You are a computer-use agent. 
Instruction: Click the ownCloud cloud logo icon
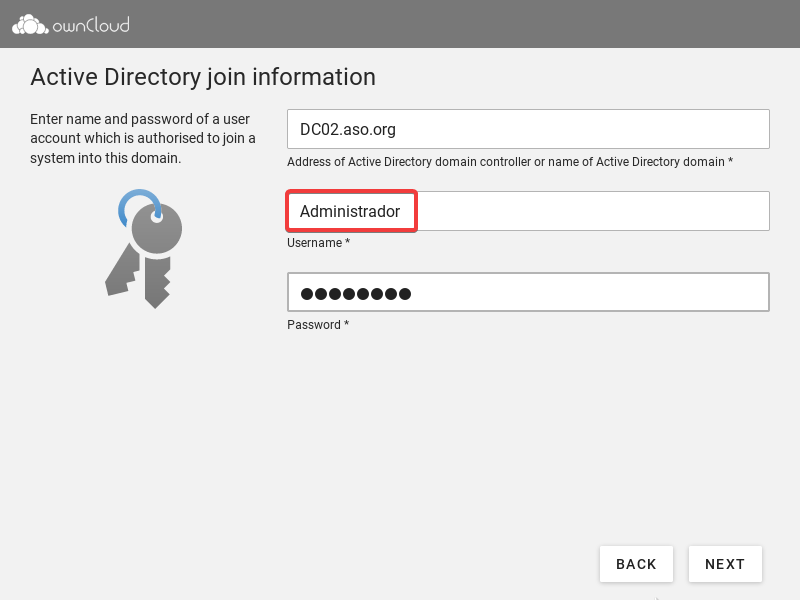coord(27,24)
